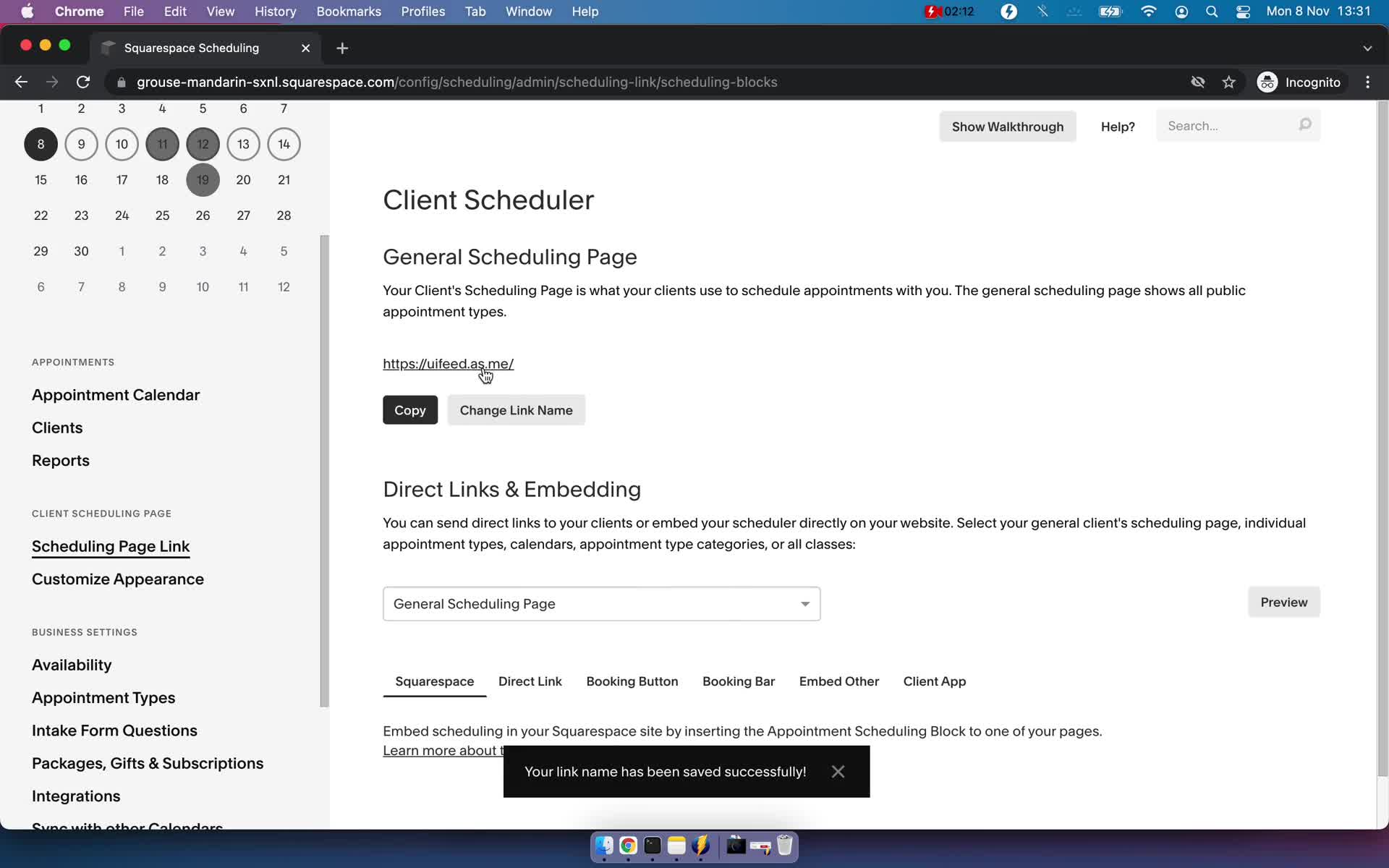
Task: Open Appointment Types settings
Action: (103, 698)
